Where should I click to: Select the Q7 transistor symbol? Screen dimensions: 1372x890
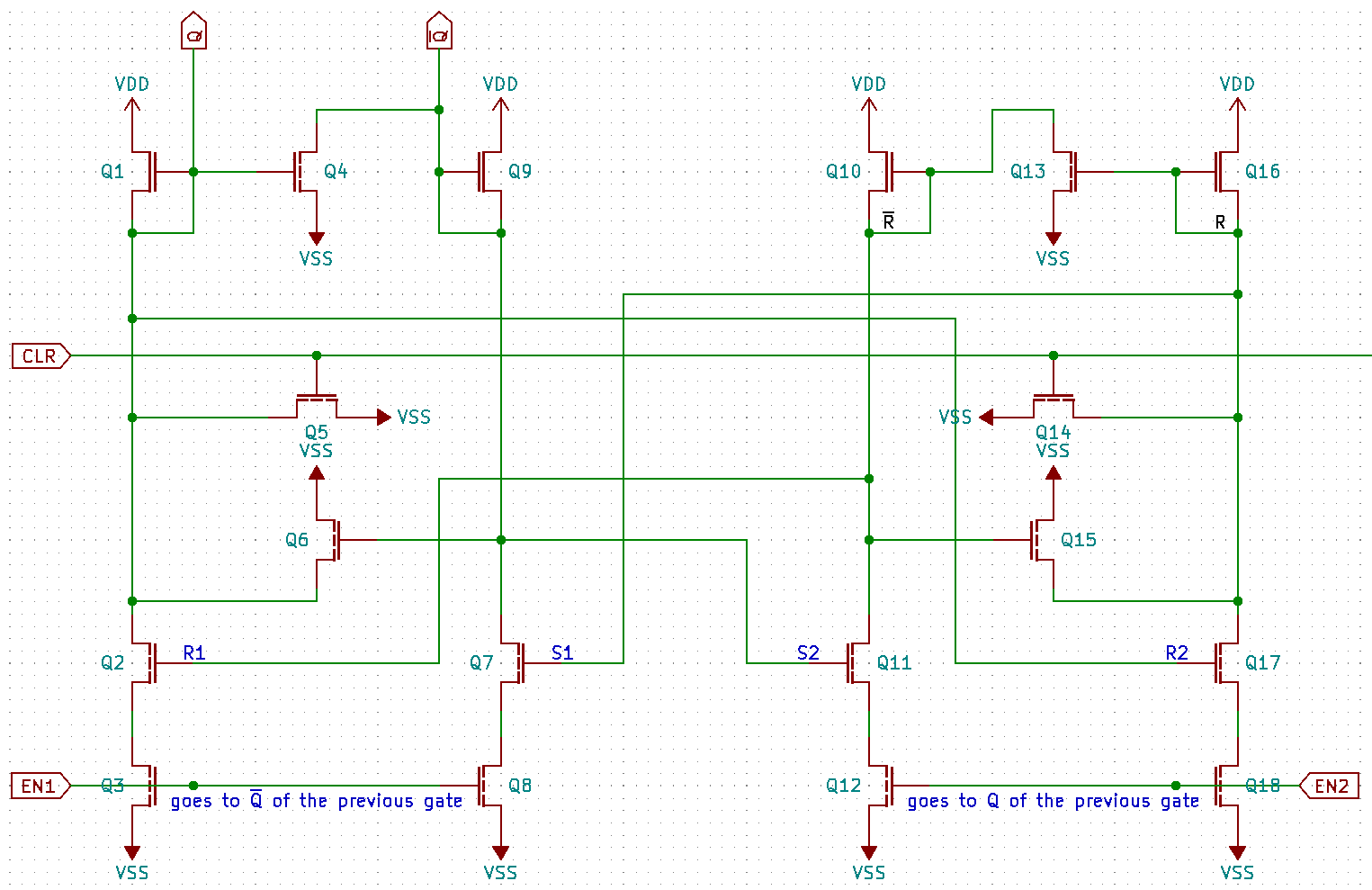(513, 663)
